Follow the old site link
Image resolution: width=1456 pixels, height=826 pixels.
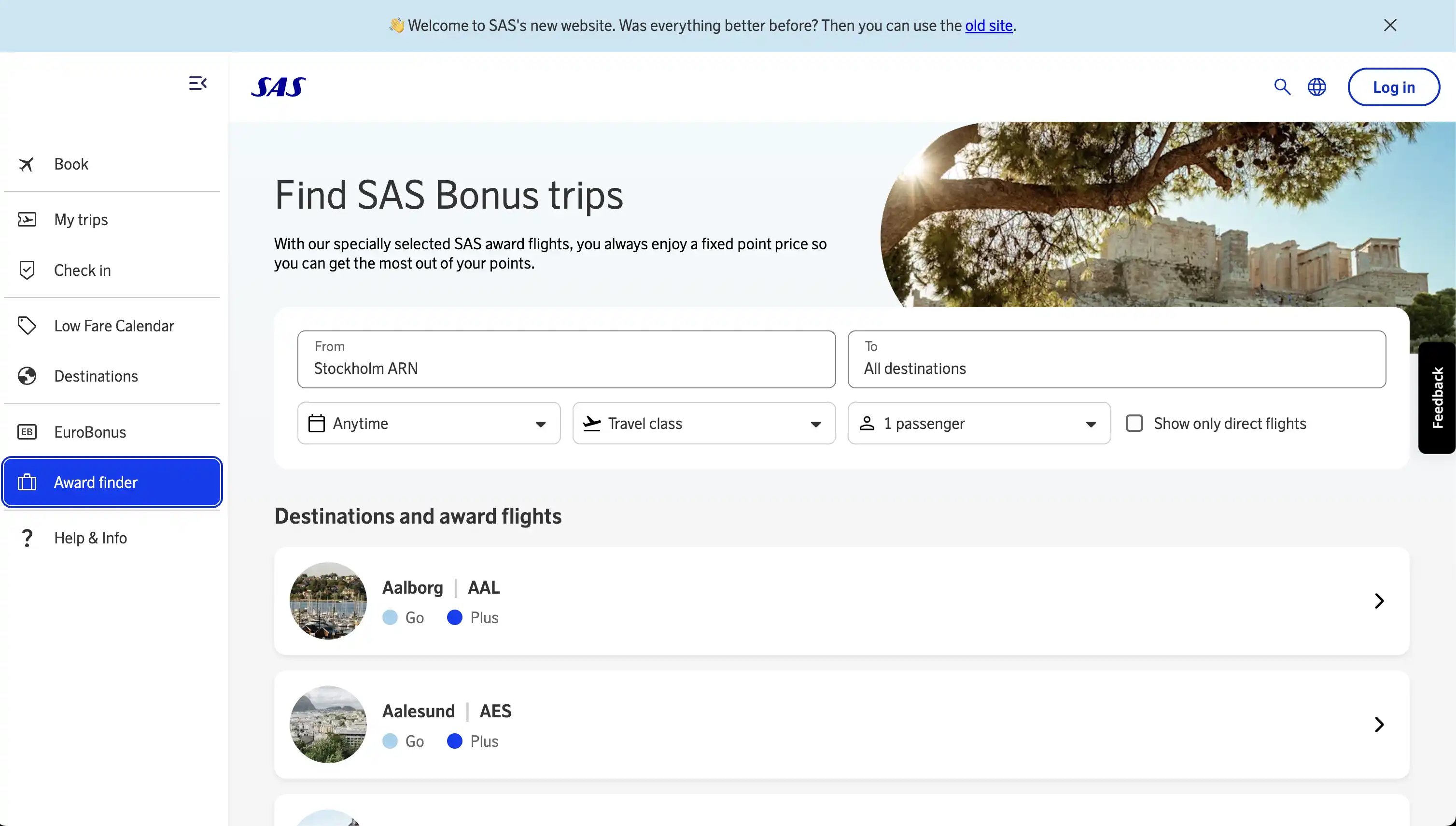pos(988,26)
